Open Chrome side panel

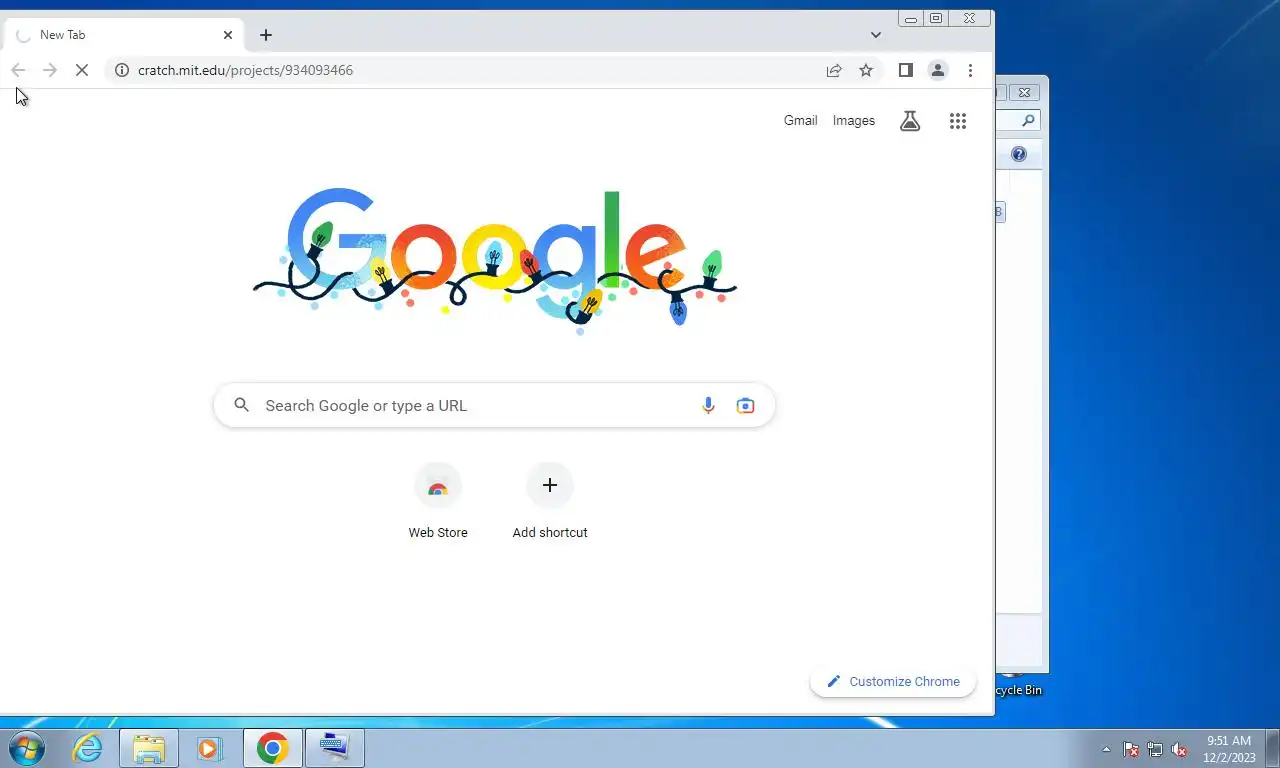pyautogui.click(x=905, y=70)
